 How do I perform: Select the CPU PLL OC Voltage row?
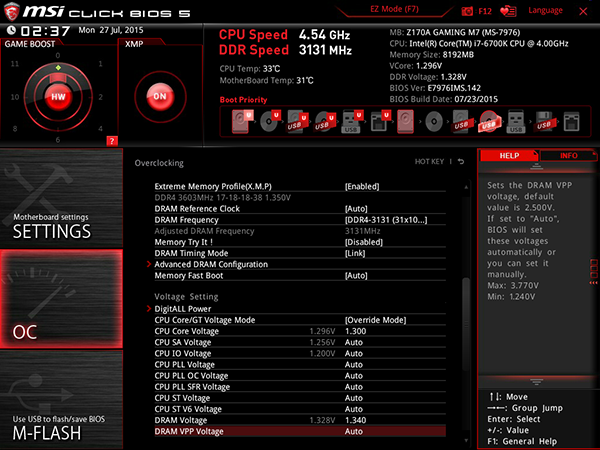(300, 376)
